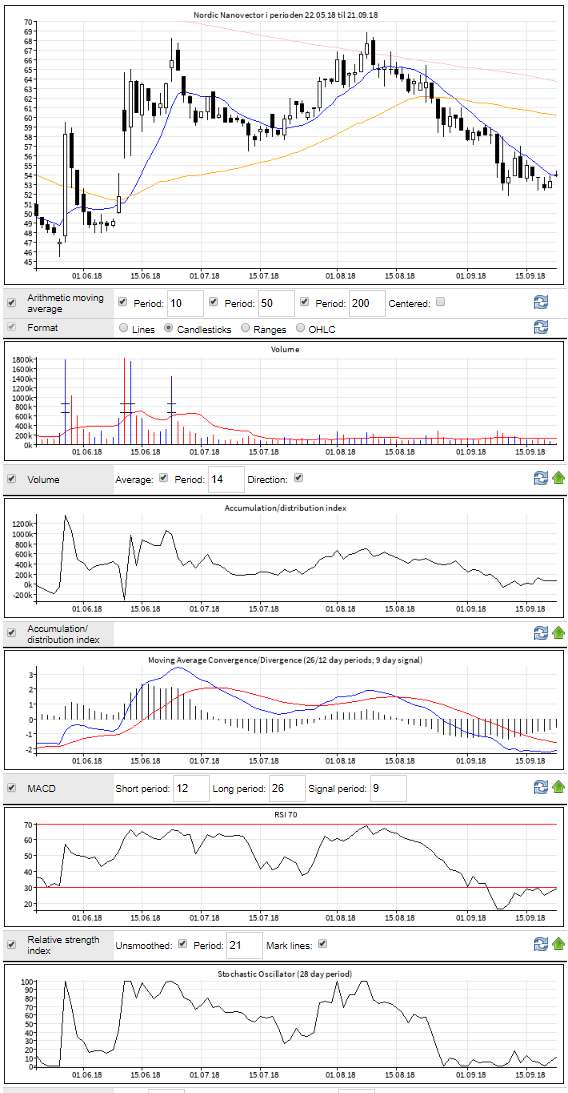Click the 'Centered:' label text
This screenshot has height=1093, width=568.
point(409,303)
